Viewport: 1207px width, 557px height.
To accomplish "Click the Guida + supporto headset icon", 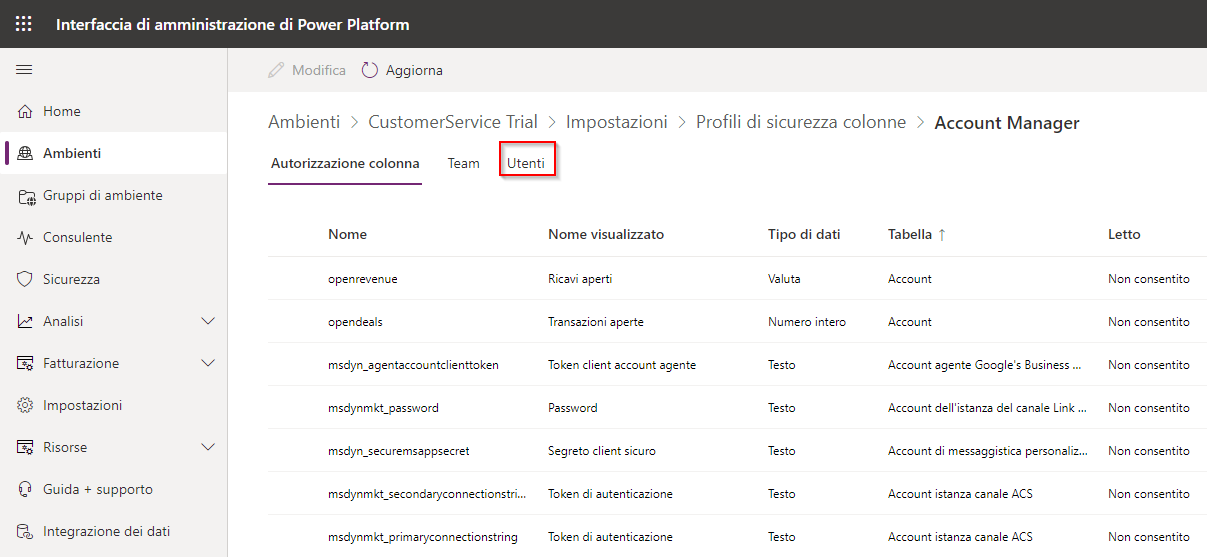I will pyautogui.click(x=25, y=489).
